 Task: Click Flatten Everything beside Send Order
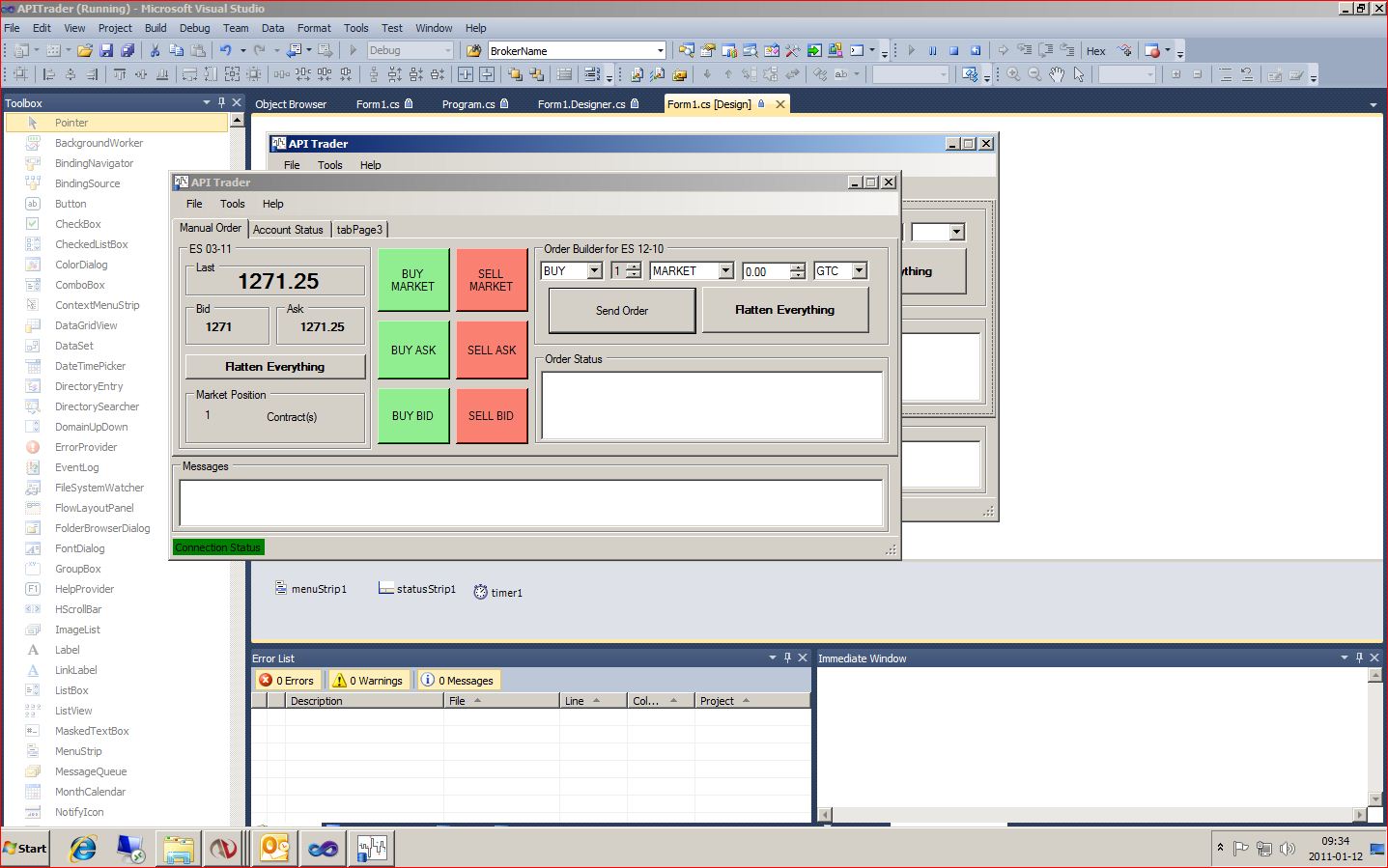[785, 310]
